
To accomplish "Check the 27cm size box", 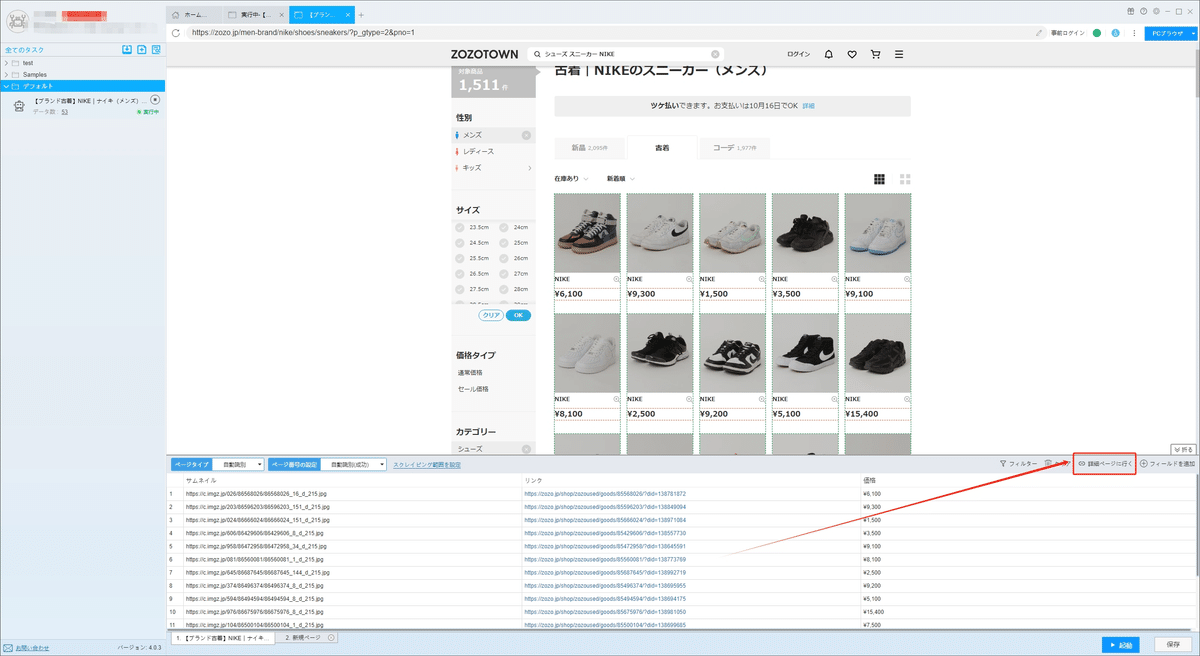I will tap(504, 273).
